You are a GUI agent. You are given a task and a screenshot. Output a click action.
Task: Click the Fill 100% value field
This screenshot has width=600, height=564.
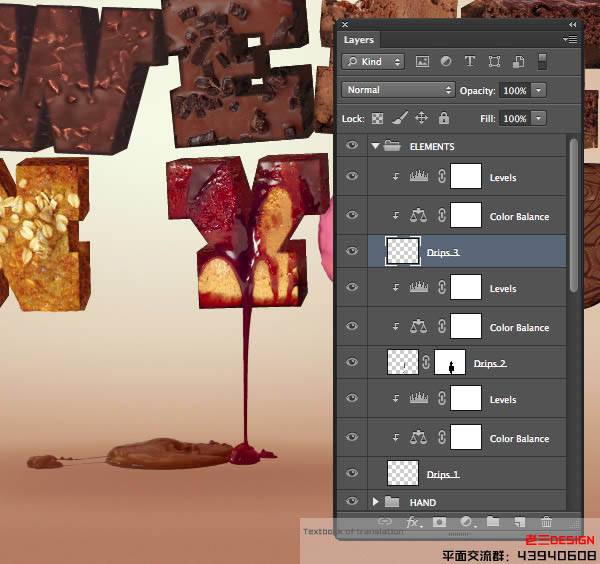pos(515,119)
